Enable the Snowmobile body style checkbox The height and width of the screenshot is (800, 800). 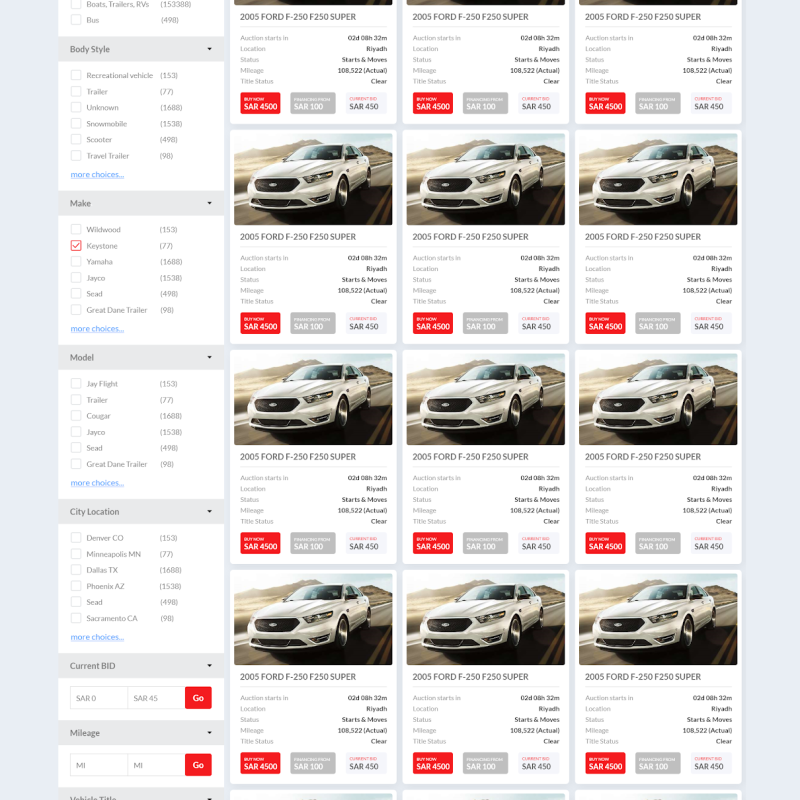coord(76,124)
